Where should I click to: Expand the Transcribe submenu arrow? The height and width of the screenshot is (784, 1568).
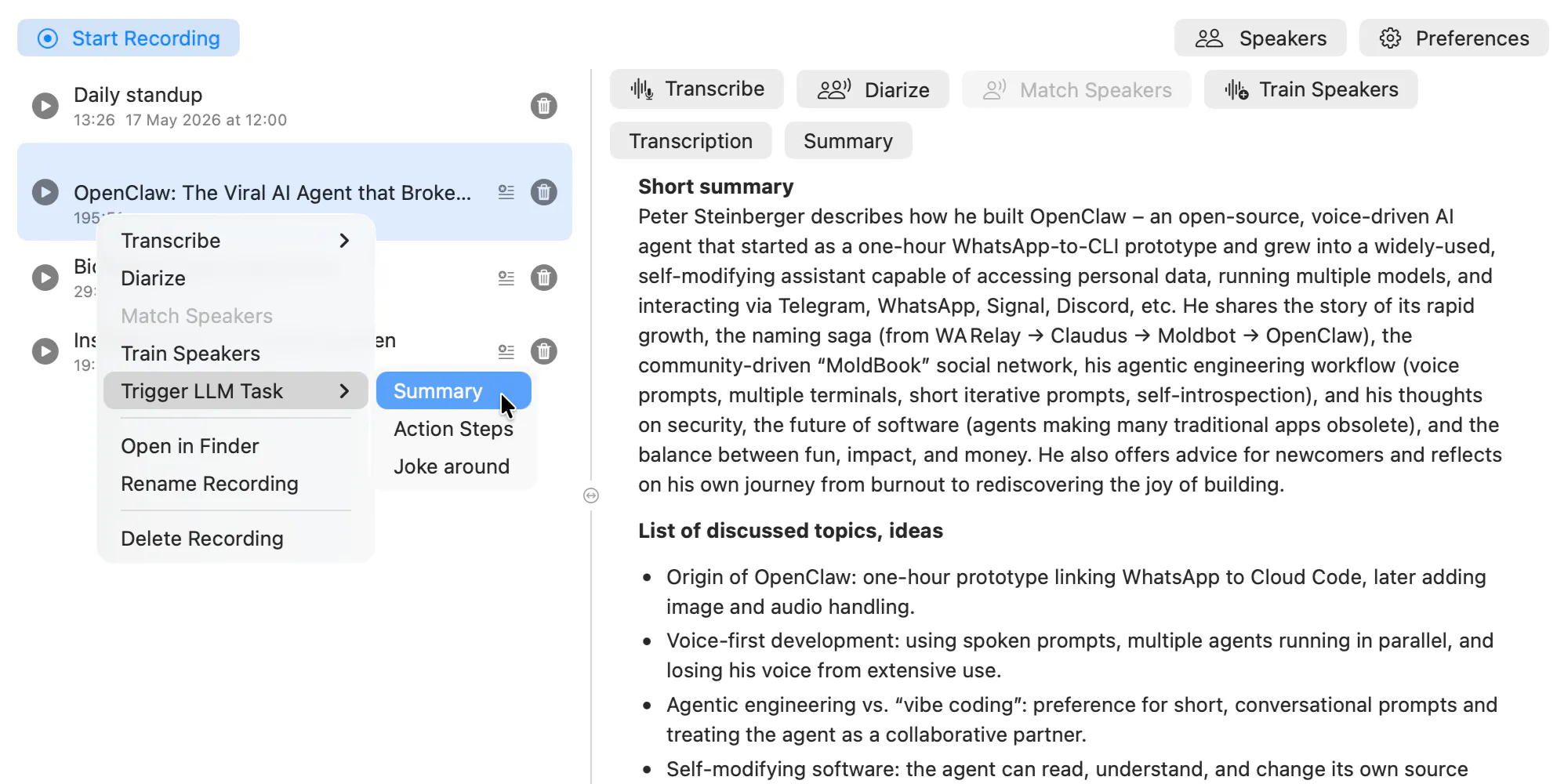coord(344,241)
